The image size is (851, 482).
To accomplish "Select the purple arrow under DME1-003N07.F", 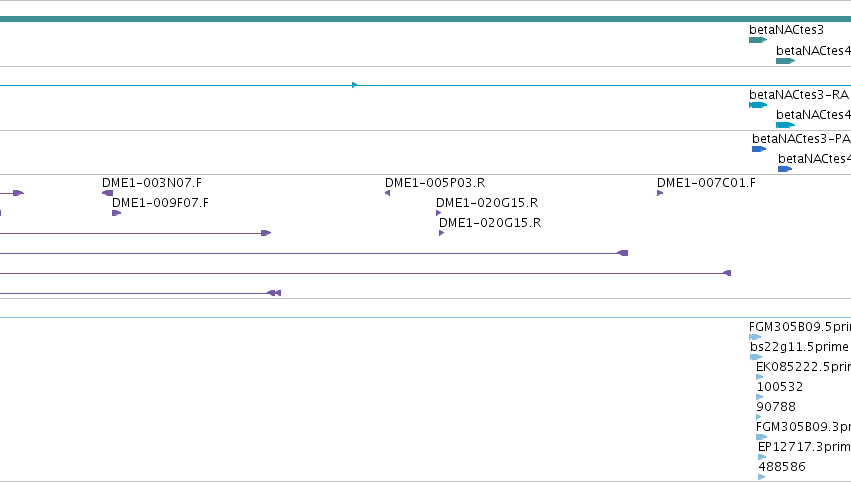I will (107, 193).
